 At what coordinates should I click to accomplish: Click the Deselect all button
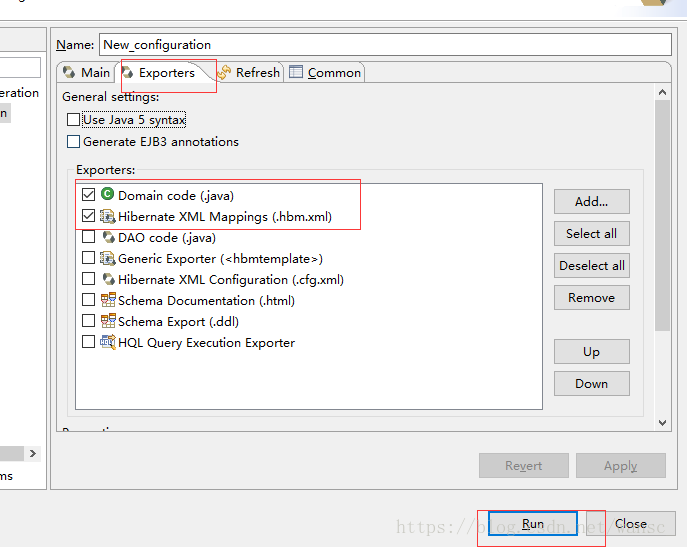click(x=591, y=266)
